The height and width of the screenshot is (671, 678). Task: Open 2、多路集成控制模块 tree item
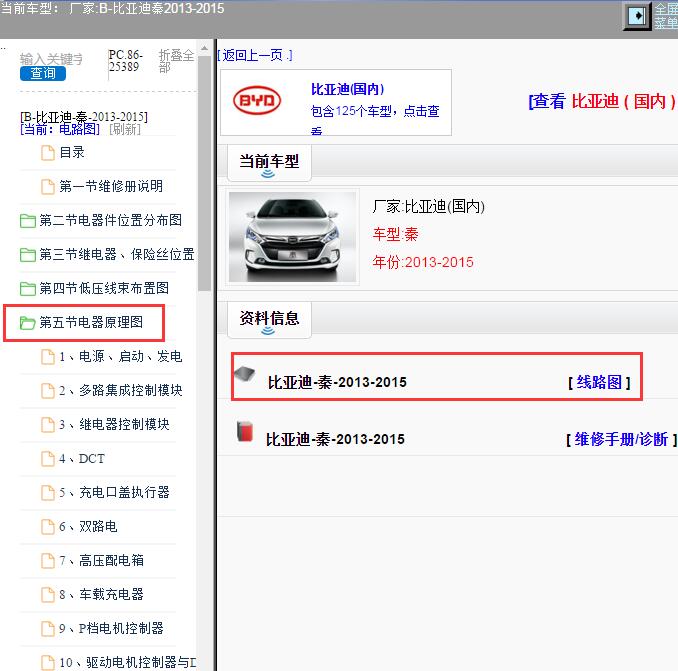[121, 390]
